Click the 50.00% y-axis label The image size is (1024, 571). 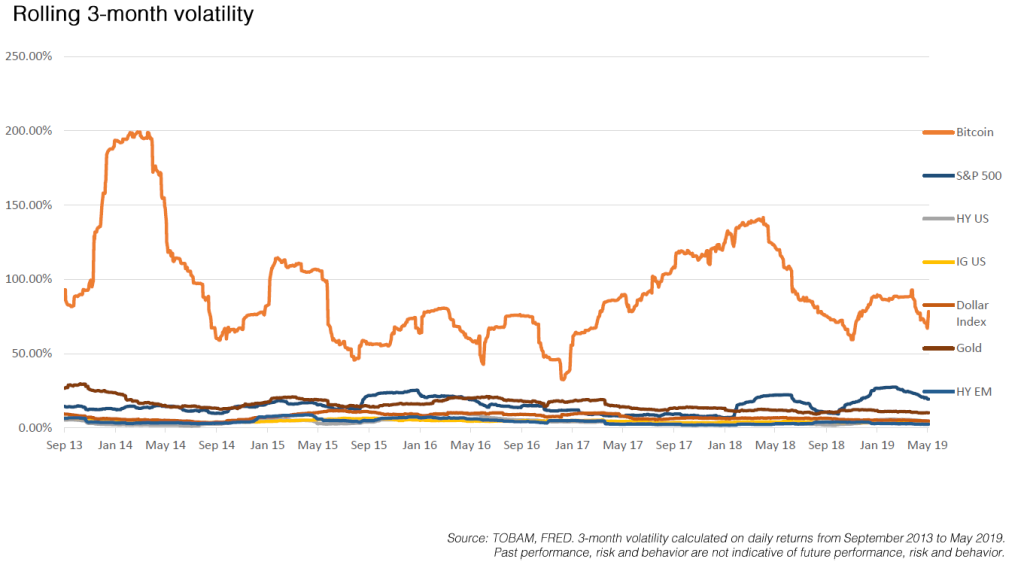coord(31,353)
